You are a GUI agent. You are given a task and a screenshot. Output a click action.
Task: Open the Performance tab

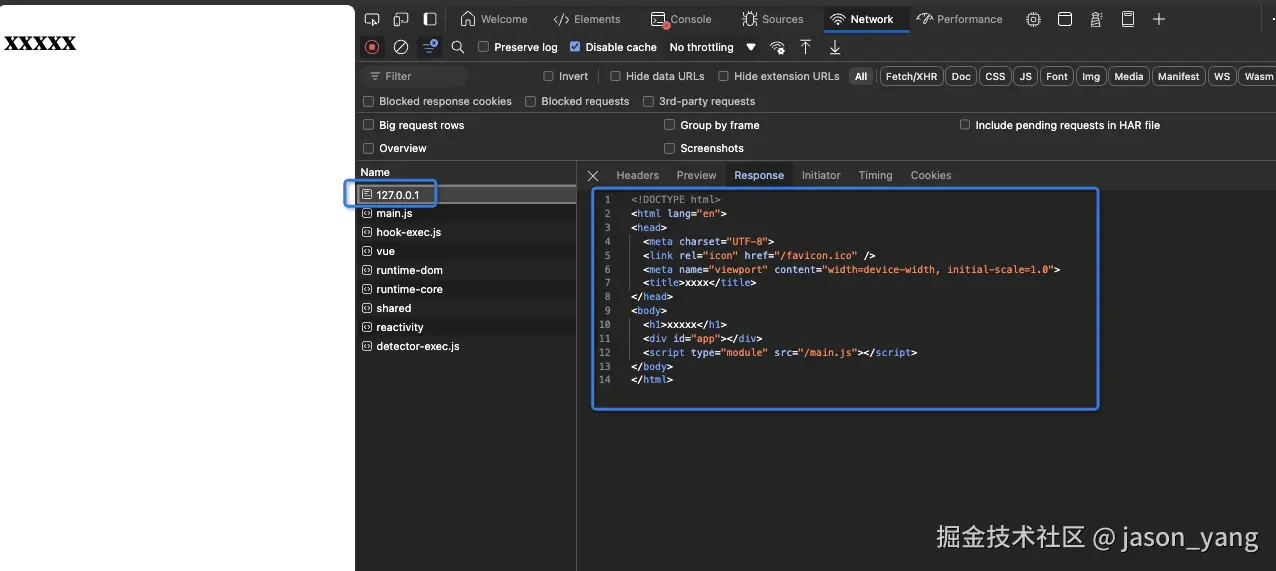[x=959, y=19]
